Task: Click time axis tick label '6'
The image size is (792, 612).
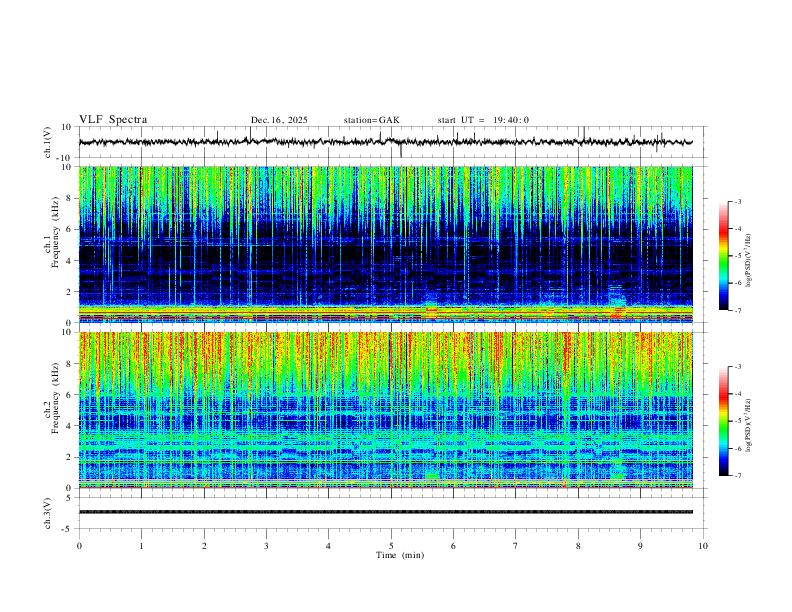Action: [453, 546]
